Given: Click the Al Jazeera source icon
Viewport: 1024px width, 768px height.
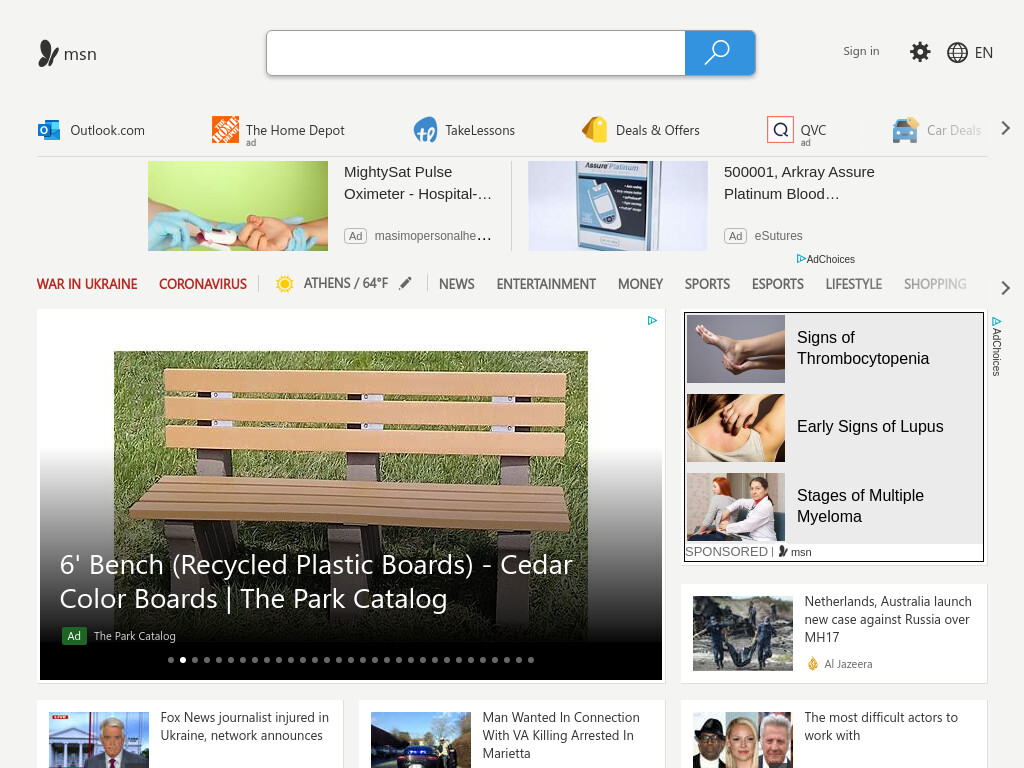Looking at the screenshot, I should pos(812,664).
